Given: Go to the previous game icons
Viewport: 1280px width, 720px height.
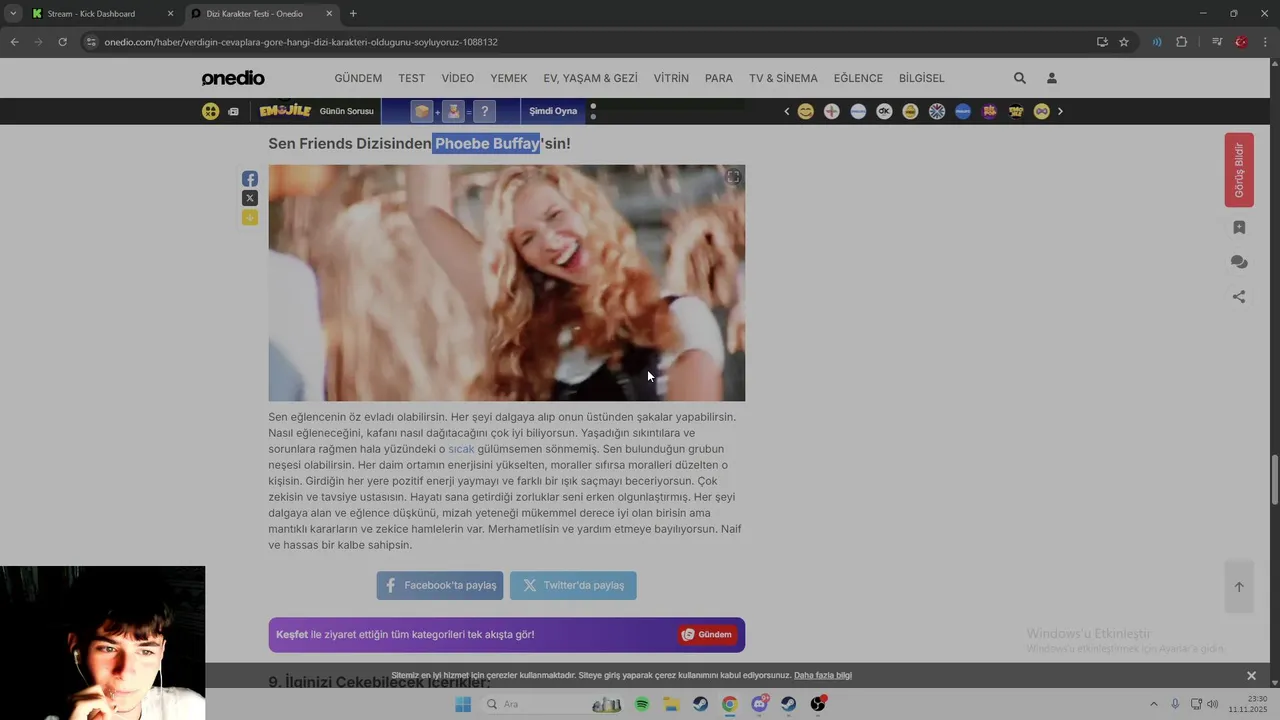Looking at the screenshot, I should click(787, 111).
